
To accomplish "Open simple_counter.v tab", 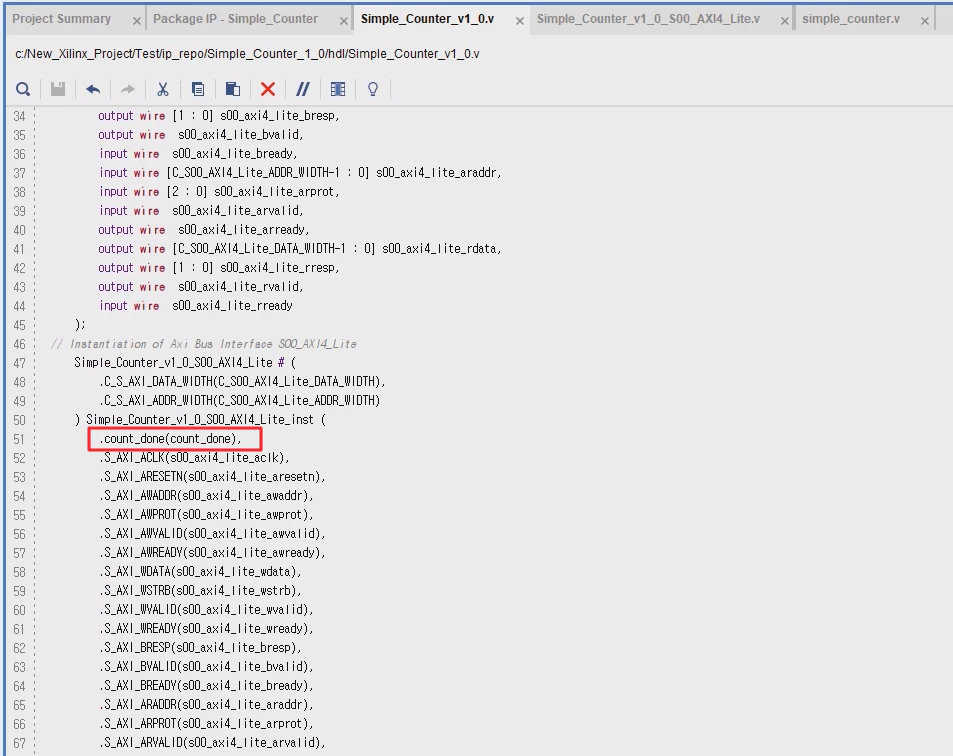I will (851, 19).
